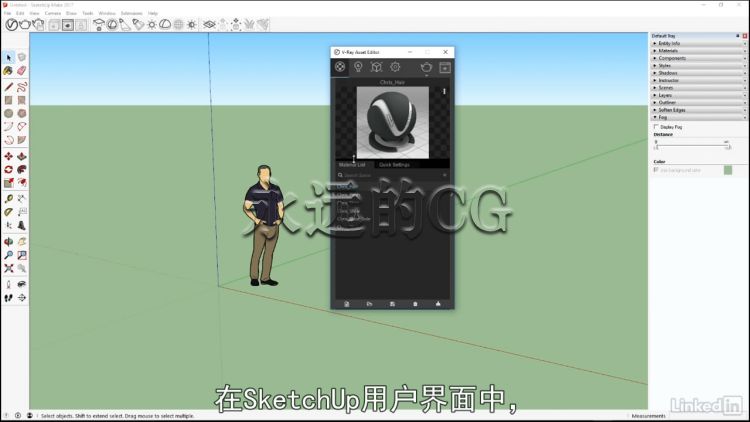This screenshot has width=750, height=422.
Task: Expand the Shadows tray panel
Action: tap(698, 73)
